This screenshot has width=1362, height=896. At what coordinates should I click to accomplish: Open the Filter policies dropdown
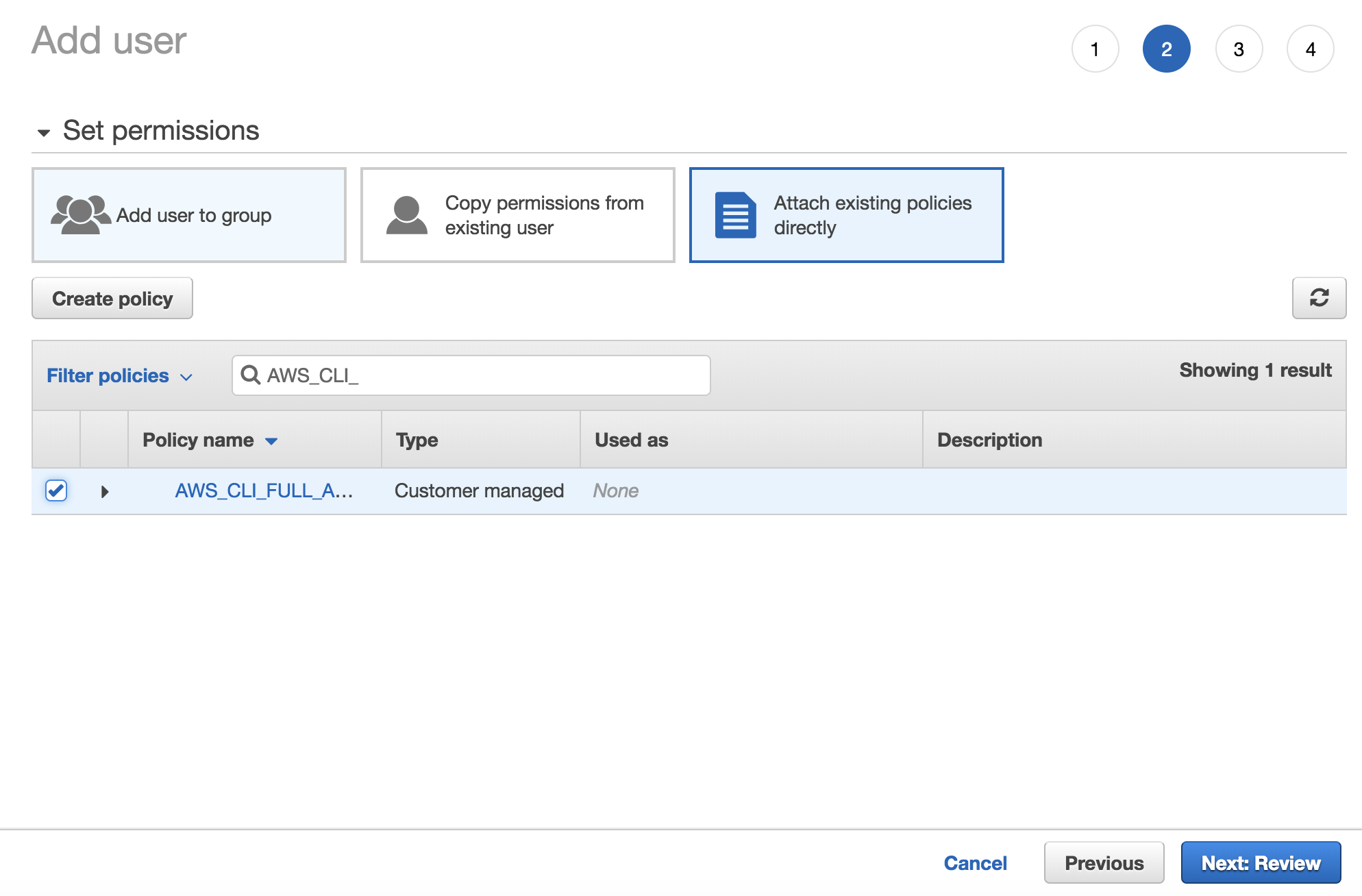(119, 375)
